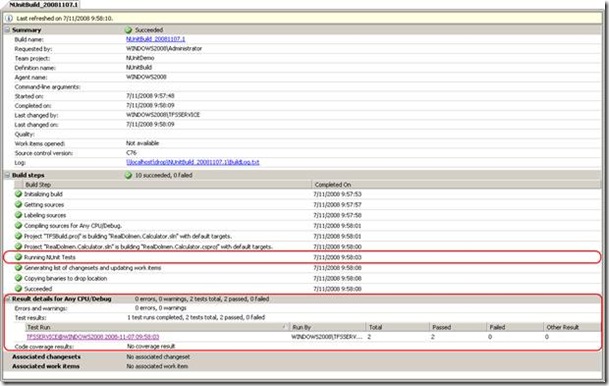Open the buildlog.txt log link

click(x=193, y=162)
